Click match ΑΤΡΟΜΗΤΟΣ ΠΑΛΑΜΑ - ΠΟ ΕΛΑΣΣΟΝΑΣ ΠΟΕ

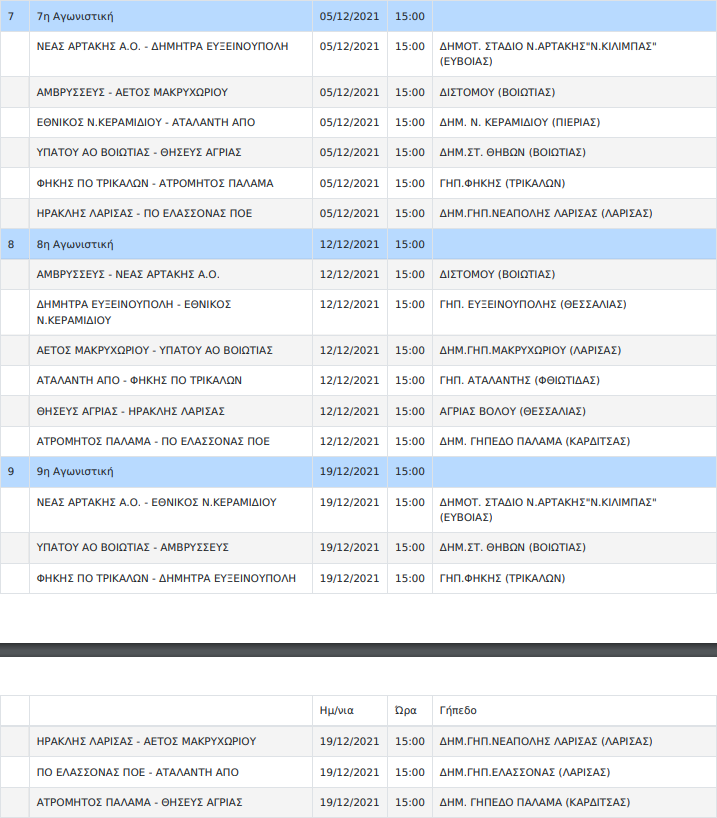point(153,441)
